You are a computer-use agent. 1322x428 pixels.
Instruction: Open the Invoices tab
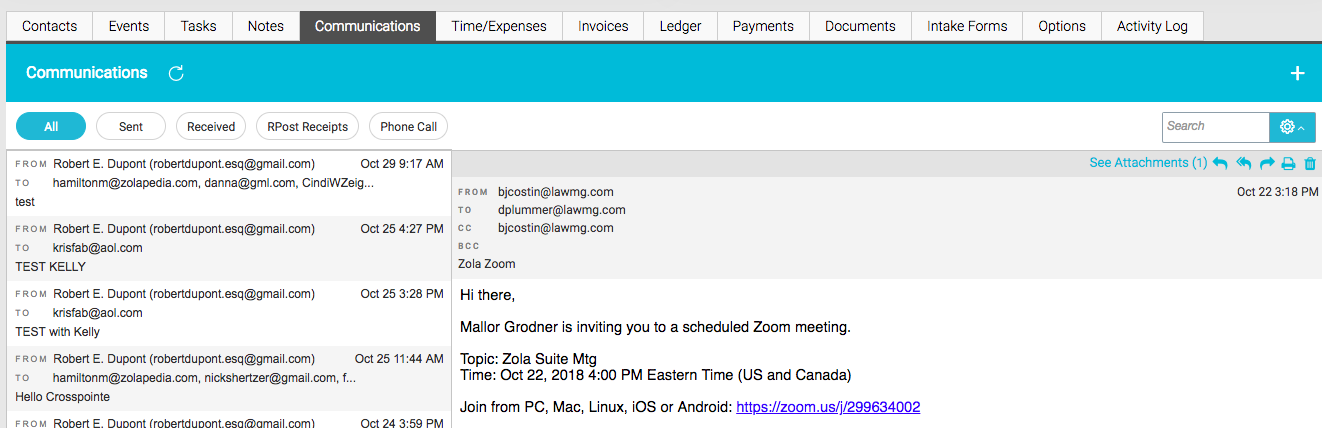point(603,26)
